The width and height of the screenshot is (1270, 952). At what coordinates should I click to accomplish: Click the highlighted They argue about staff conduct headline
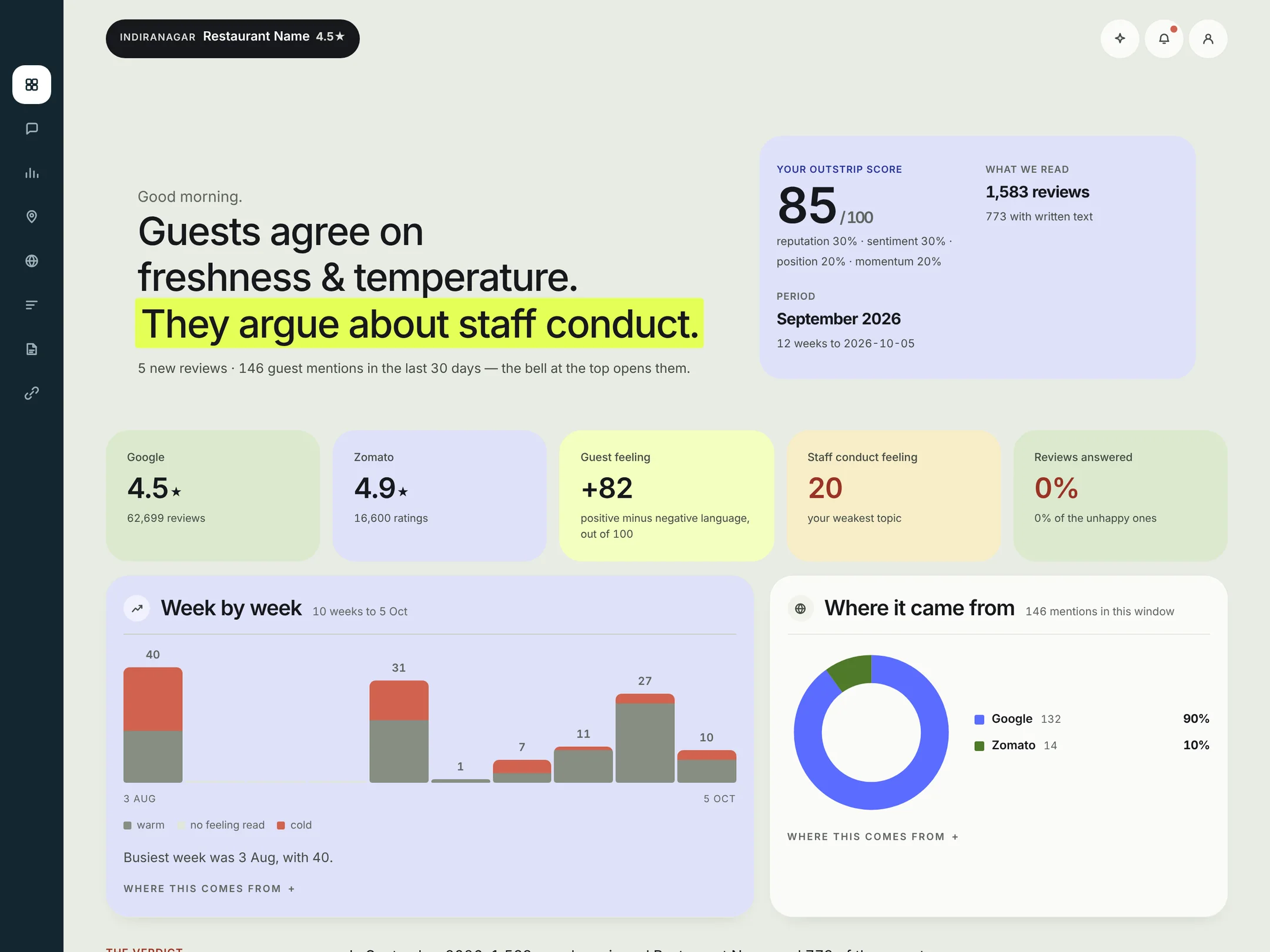(420, 324)
